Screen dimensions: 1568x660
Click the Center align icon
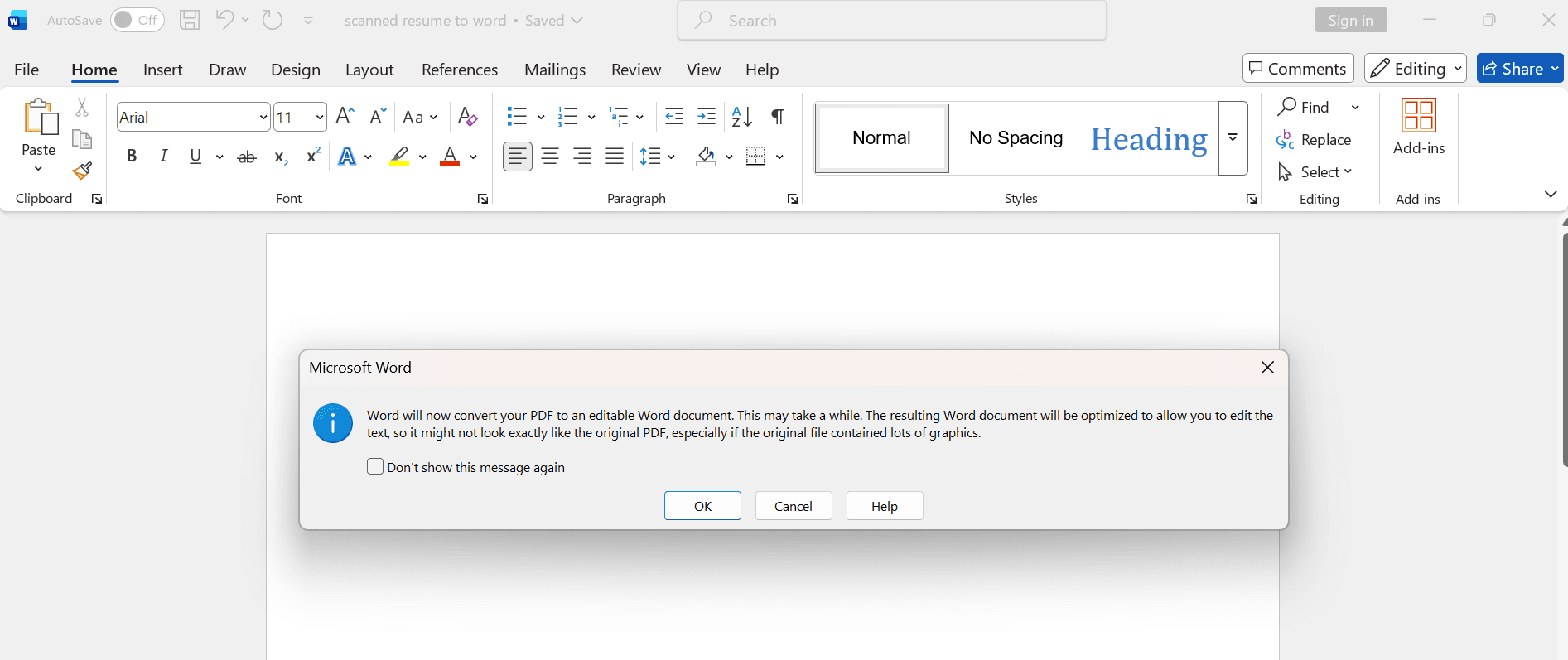[x=550, y=157]
